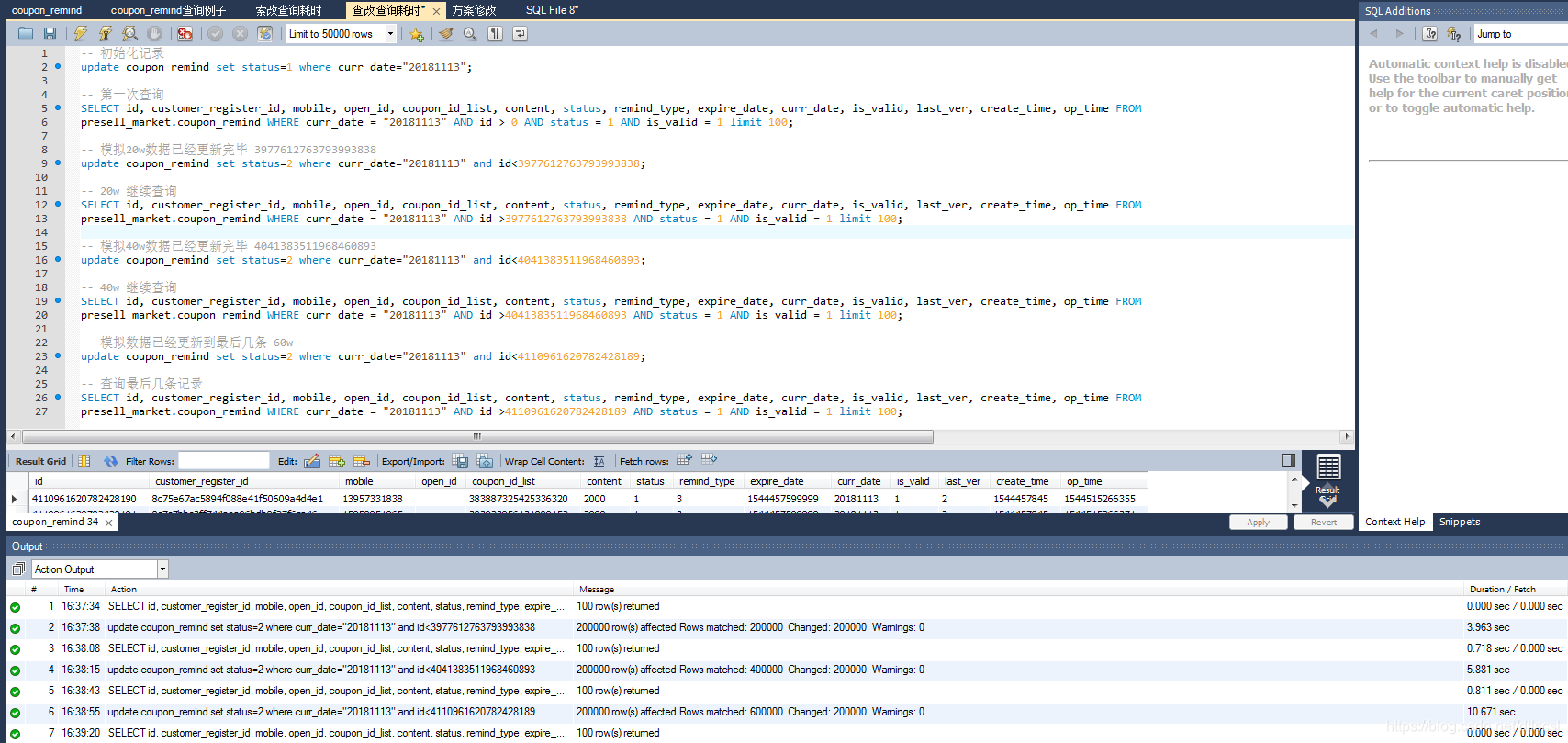Viewport: 1568px width, 743px height.
Task: Close the 查改查询耗时 tab
Action: [x=436, y=11]
